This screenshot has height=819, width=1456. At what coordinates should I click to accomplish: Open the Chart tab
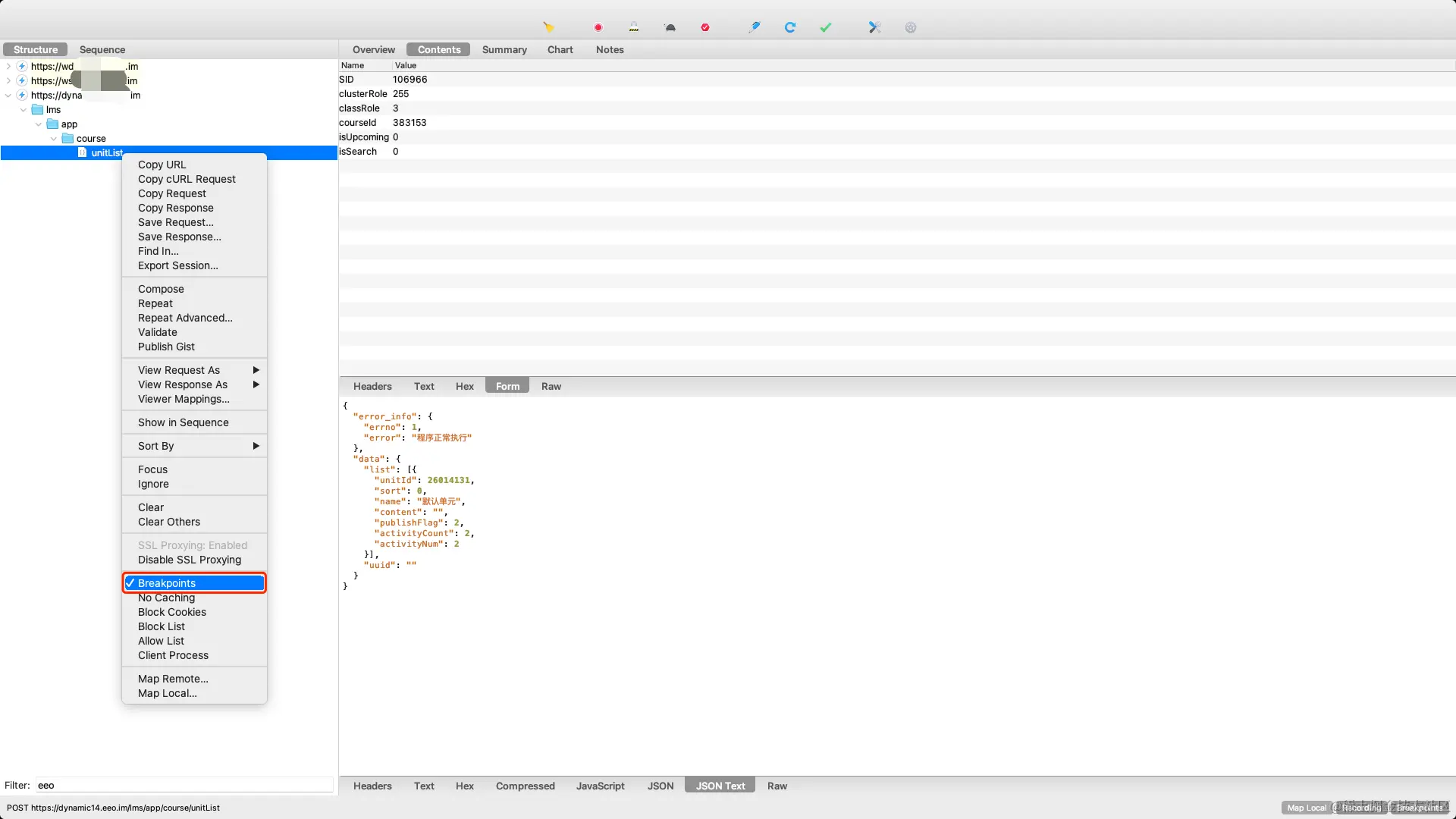point(560,49)
